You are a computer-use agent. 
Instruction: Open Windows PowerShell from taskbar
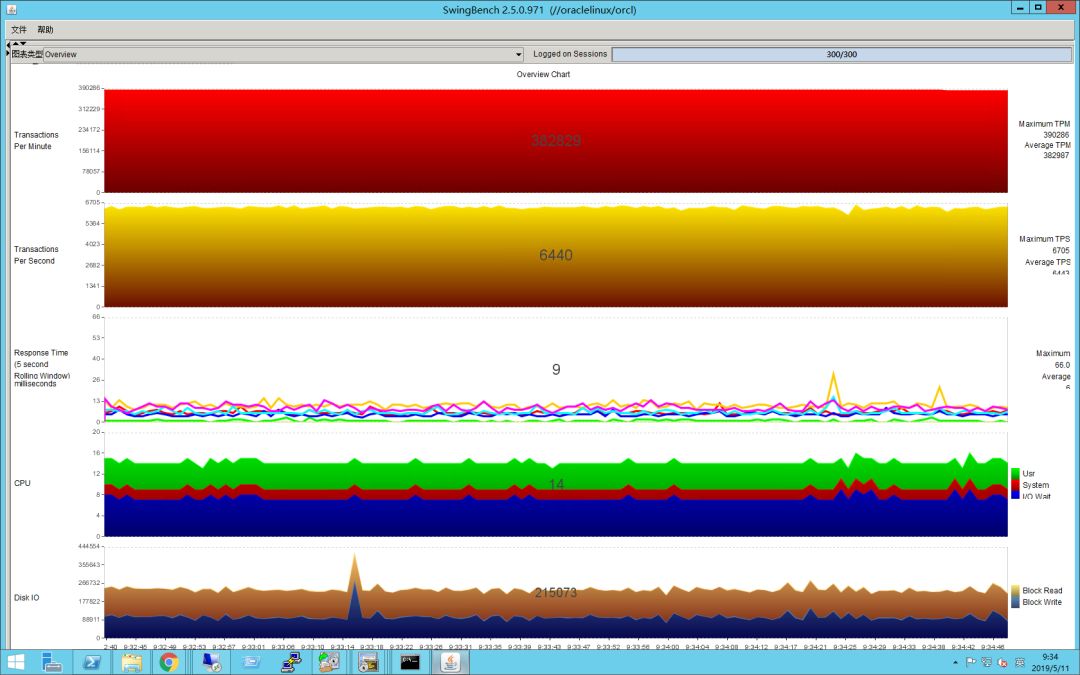(x=90, y=661)
